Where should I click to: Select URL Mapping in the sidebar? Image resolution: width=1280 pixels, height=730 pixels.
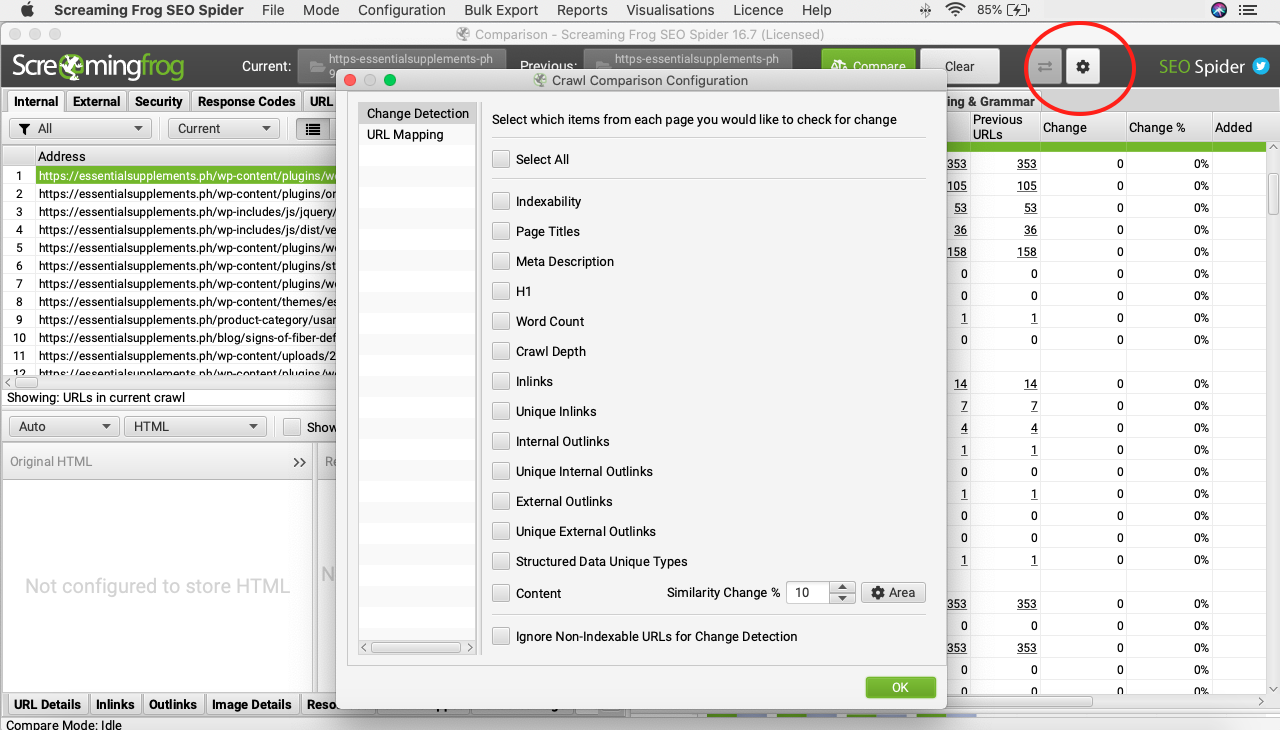(405, 134)
